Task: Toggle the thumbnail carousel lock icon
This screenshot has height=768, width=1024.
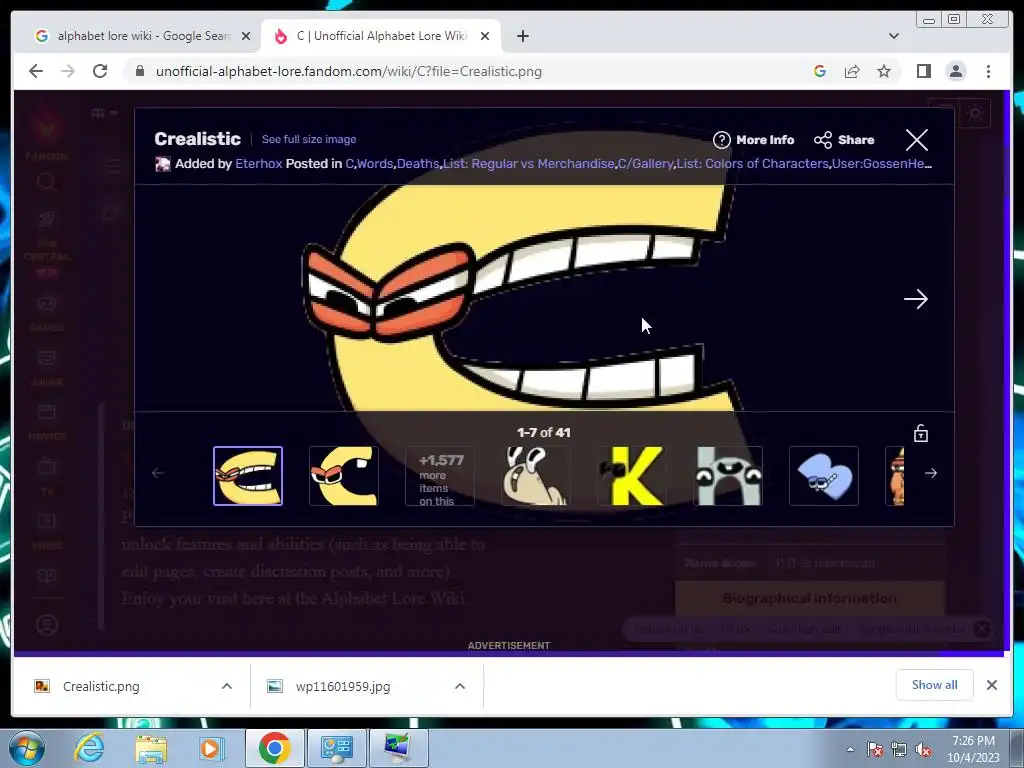Action: pyautogui.click(x=921, y=433)
